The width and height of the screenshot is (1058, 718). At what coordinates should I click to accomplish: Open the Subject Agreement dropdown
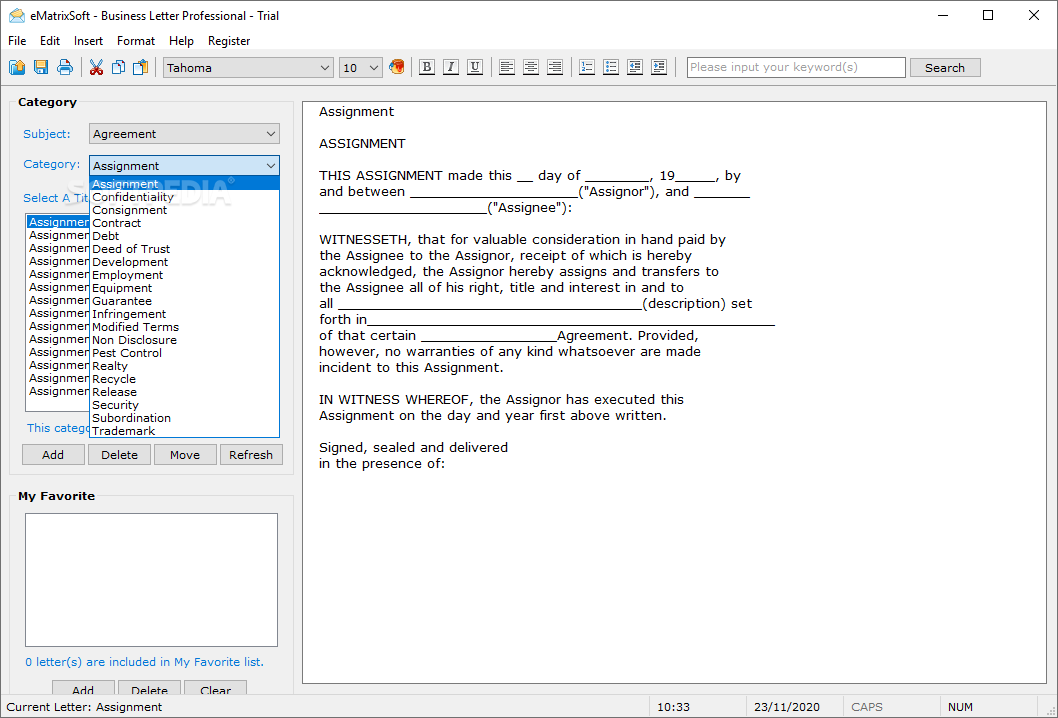[184, 134]
